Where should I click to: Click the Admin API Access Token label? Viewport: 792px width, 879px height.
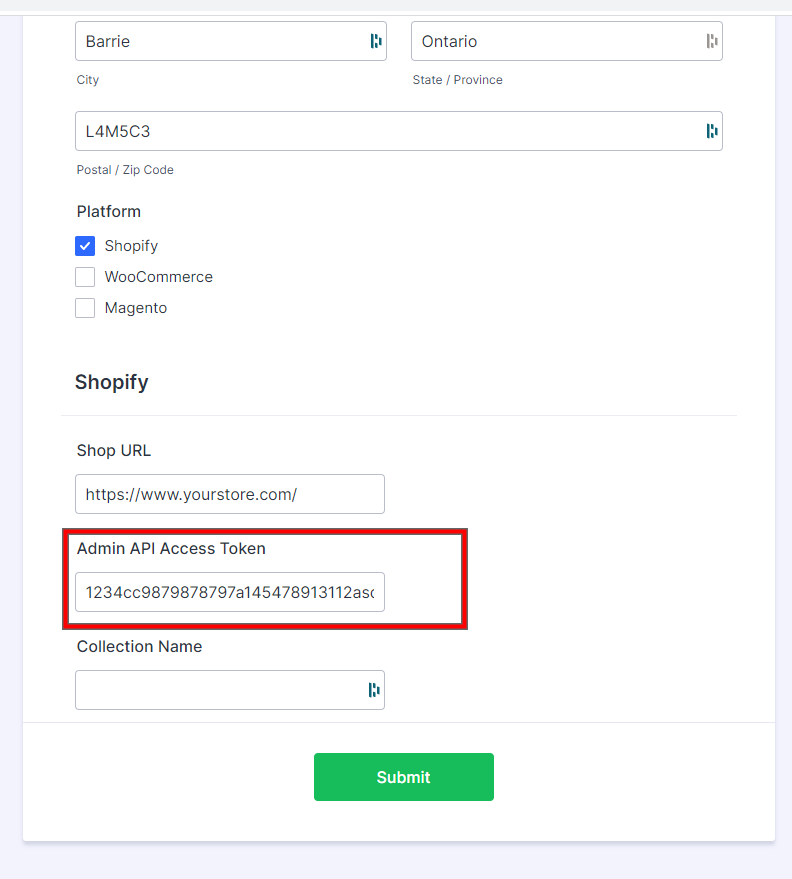click(171, 548)
